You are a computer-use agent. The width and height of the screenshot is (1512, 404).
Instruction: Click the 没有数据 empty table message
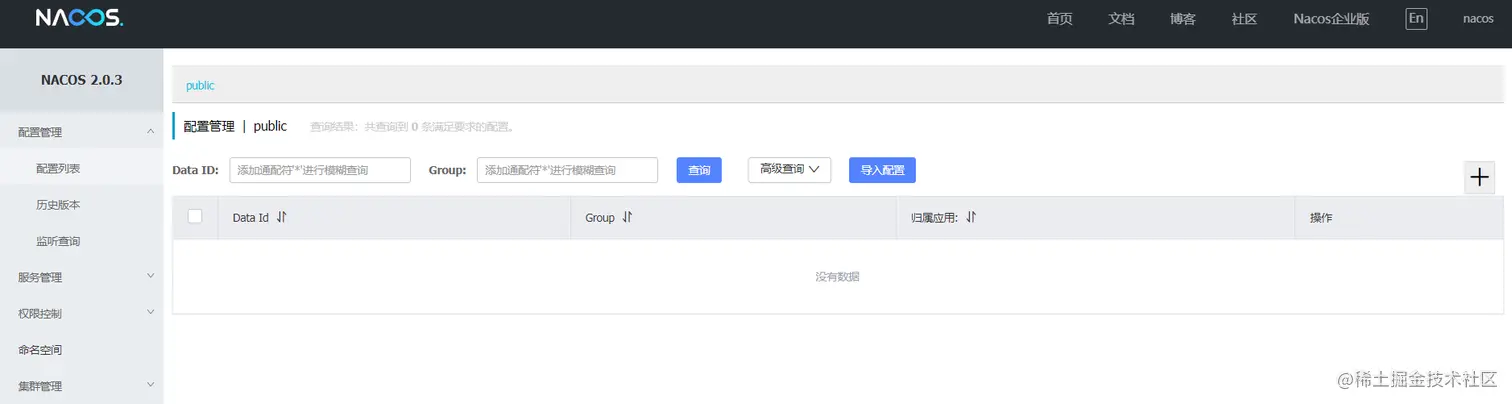tap(837, 277)
